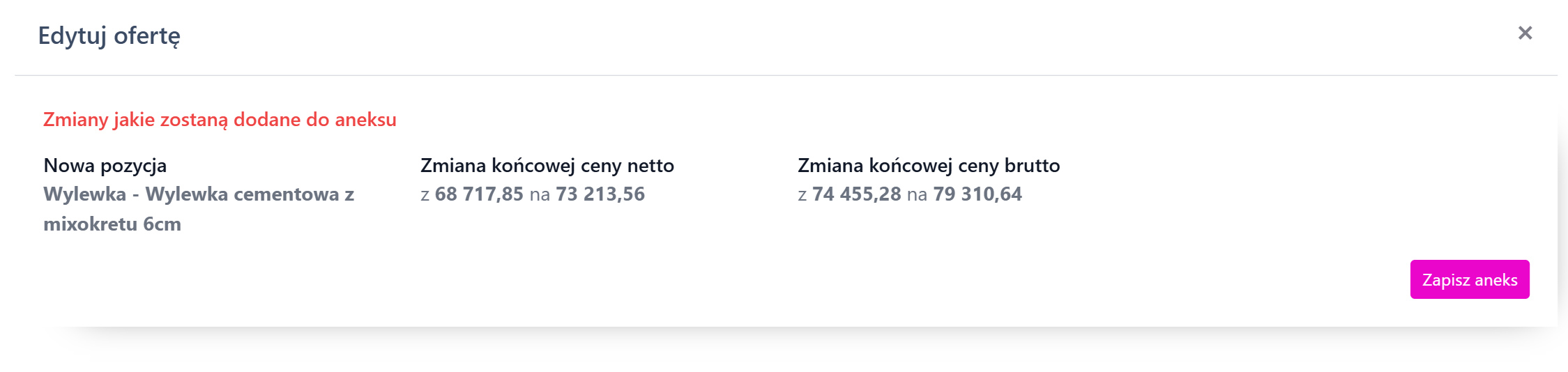Select the Wylewka cementowa position name
This screenshot has height=372, width=1568.
[199, 194]
